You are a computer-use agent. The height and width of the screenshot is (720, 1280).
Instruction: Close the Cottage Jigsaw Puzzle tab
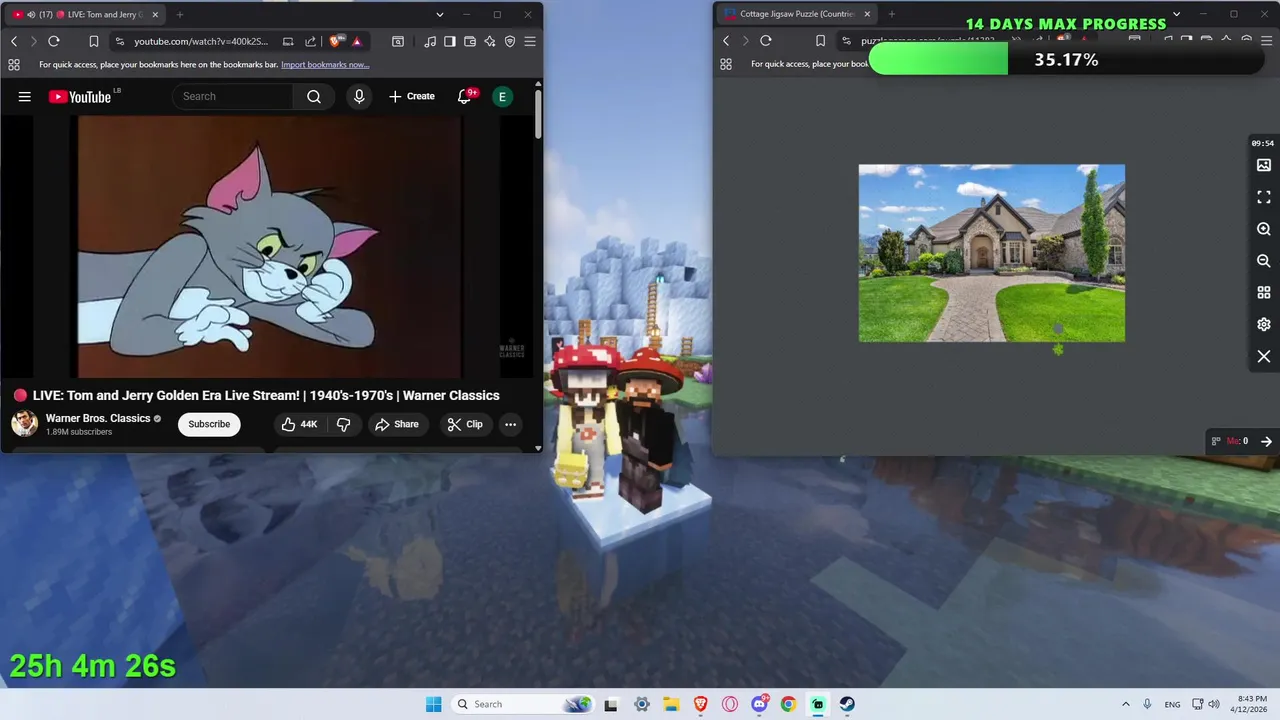tap(867, 14)
